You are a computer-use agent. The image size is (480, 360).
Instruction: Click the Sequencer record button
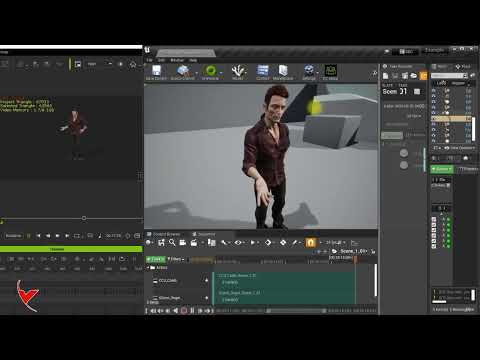point(184,311)
